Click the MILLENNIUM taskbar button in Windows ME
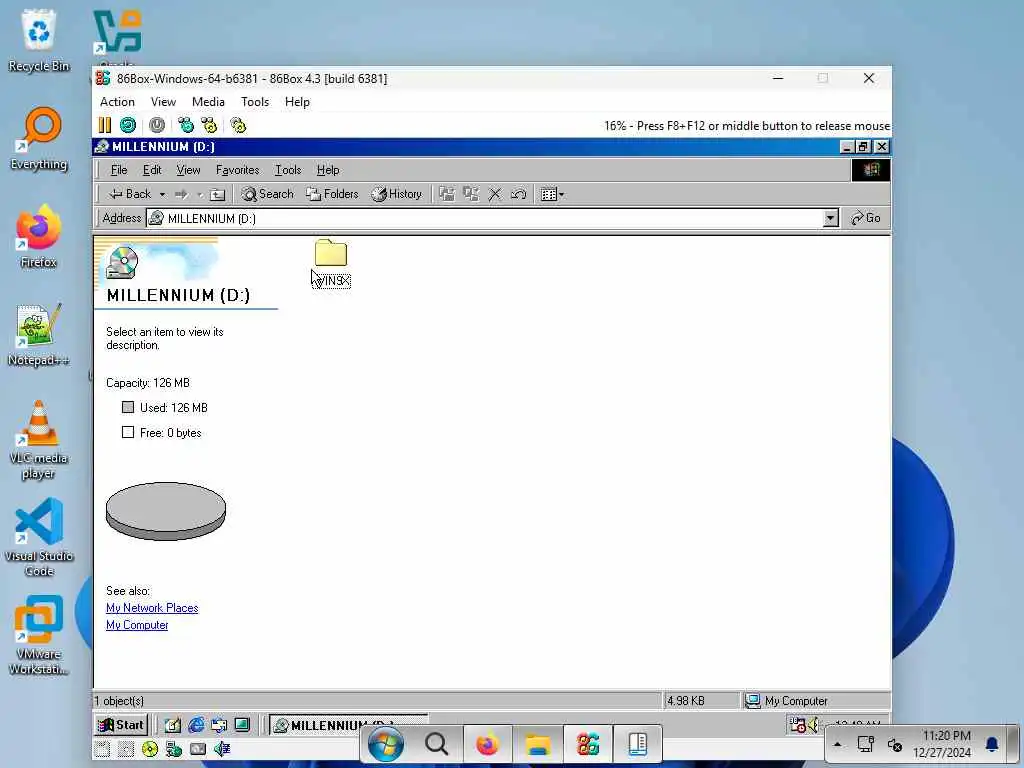Viewport: 1024px width, 768px height. tap(347, 725)
